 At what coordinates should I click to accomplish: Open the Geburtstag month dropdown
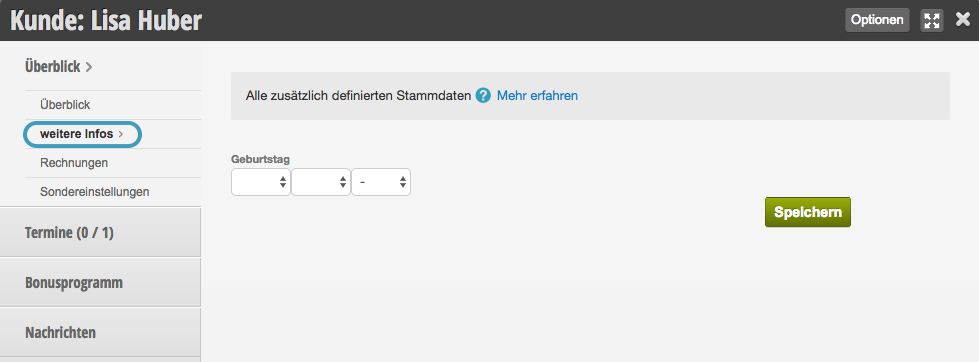320,182
